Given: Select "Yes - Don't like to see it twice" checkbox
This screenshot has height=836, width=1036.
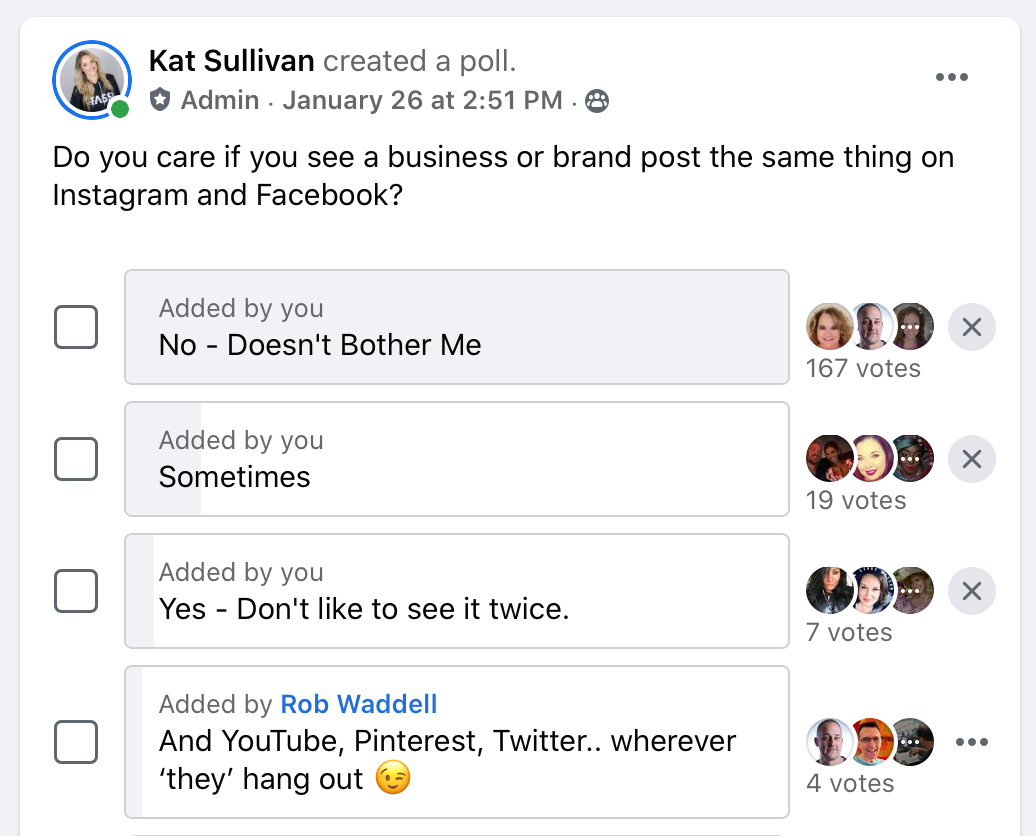Looking at the screenshot, I should click(x=76, y=591).
